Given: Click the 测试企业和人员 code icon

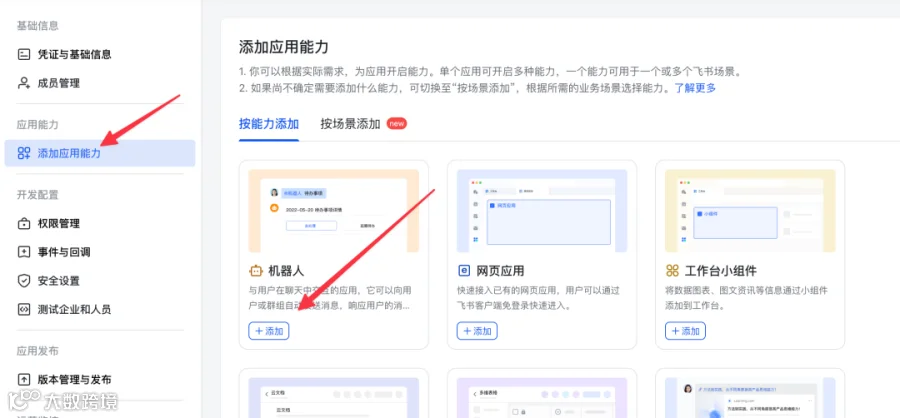Looking at the screenshot, I should [24, 309].
